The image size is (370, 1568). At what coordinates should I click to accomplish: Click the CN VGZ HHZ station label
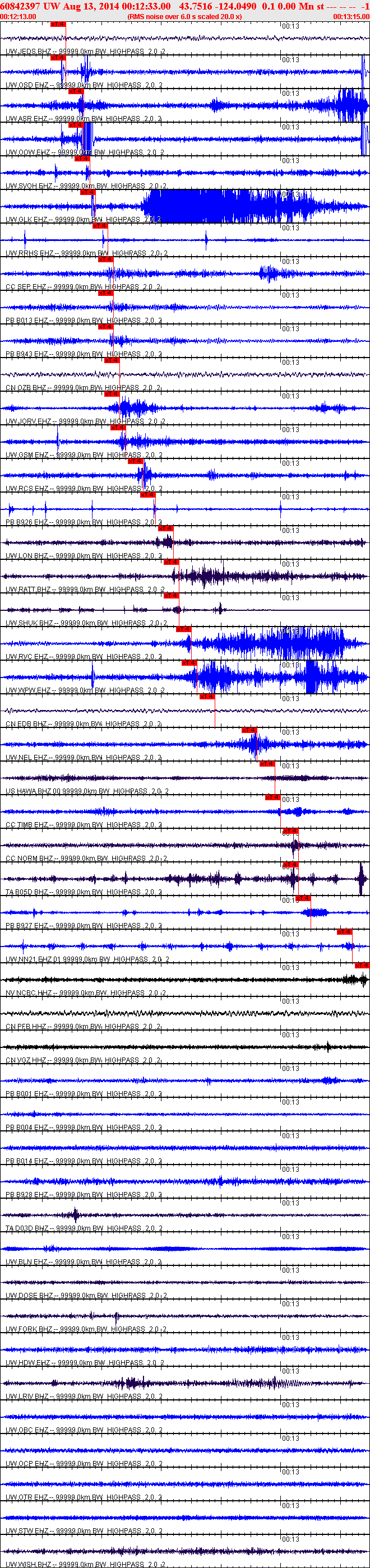tap(84, 1060)
